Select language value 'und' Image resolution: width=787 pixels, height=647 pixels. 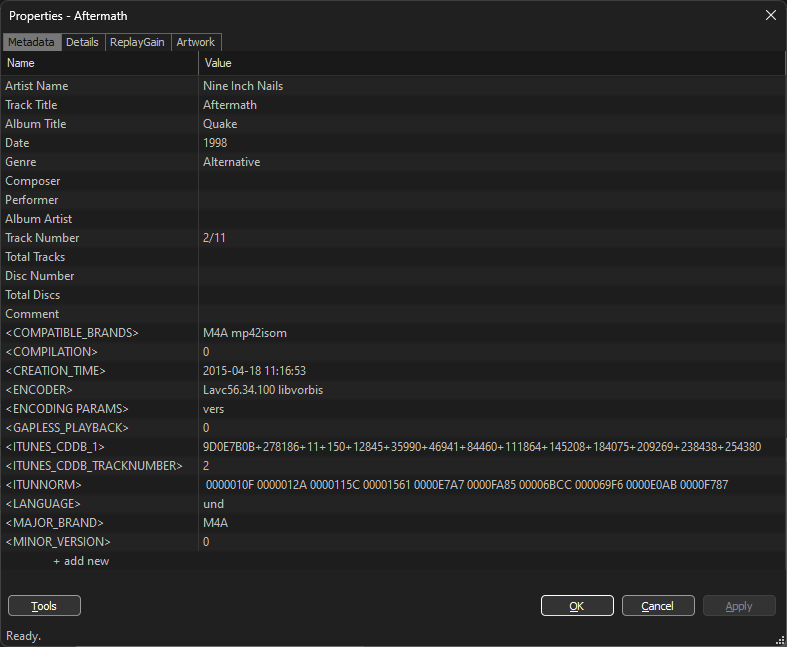tap(213, 504)
